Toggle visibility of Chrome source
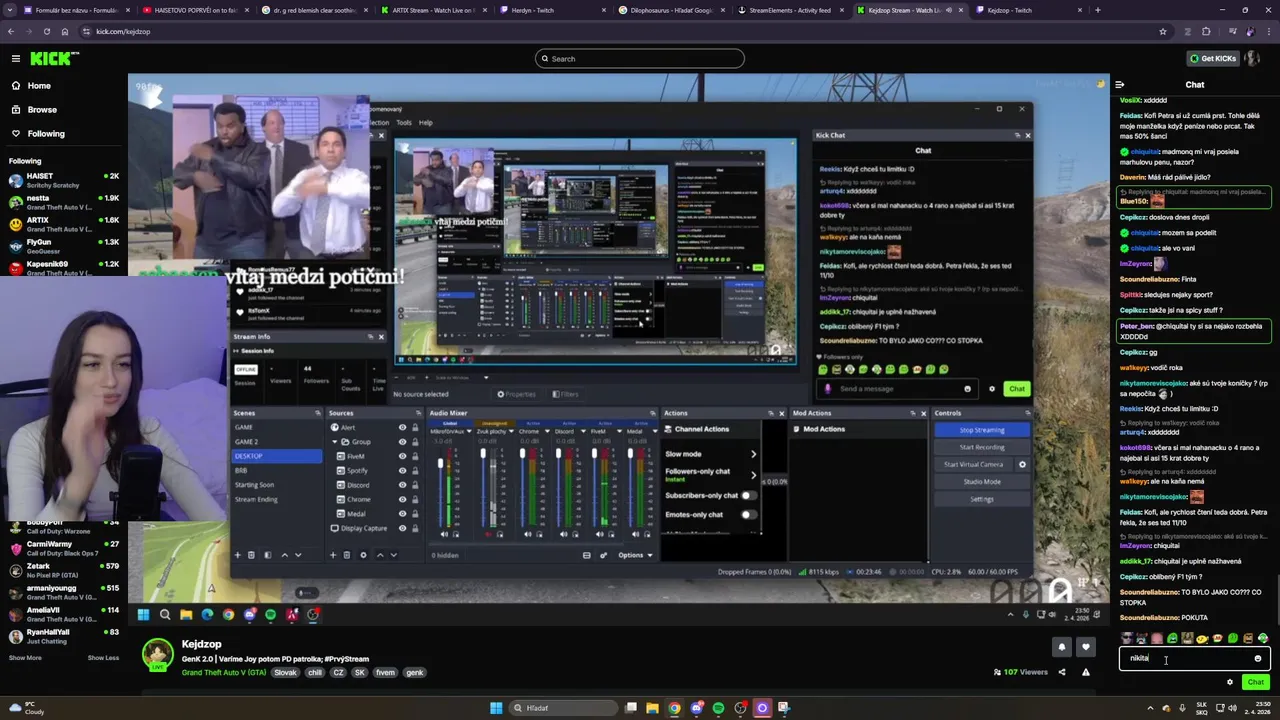1280x720 pixels. point(403,499)
